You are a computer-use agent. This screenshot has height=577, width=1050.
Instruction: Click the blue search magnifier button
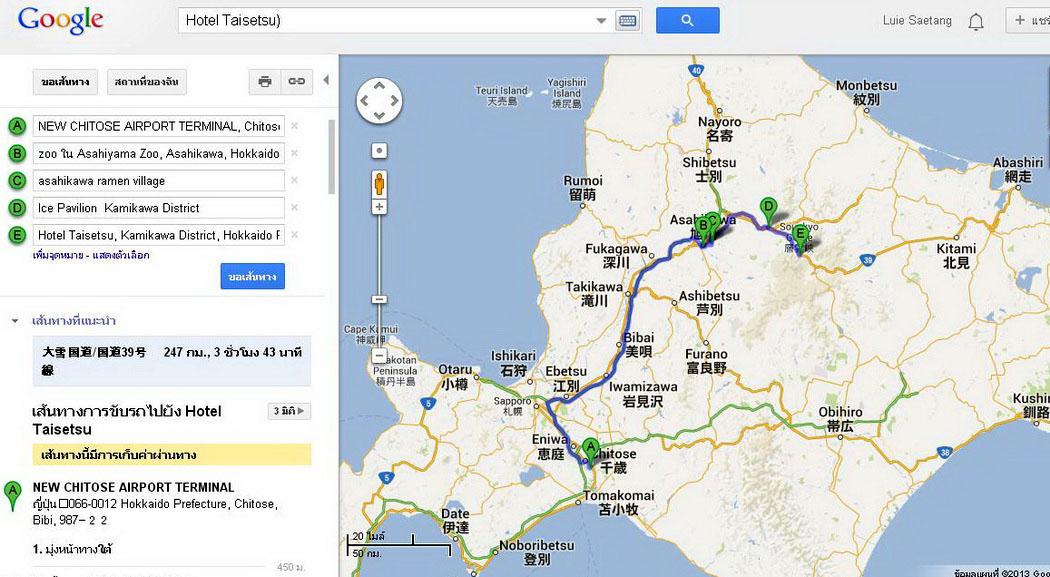[687, 20]
